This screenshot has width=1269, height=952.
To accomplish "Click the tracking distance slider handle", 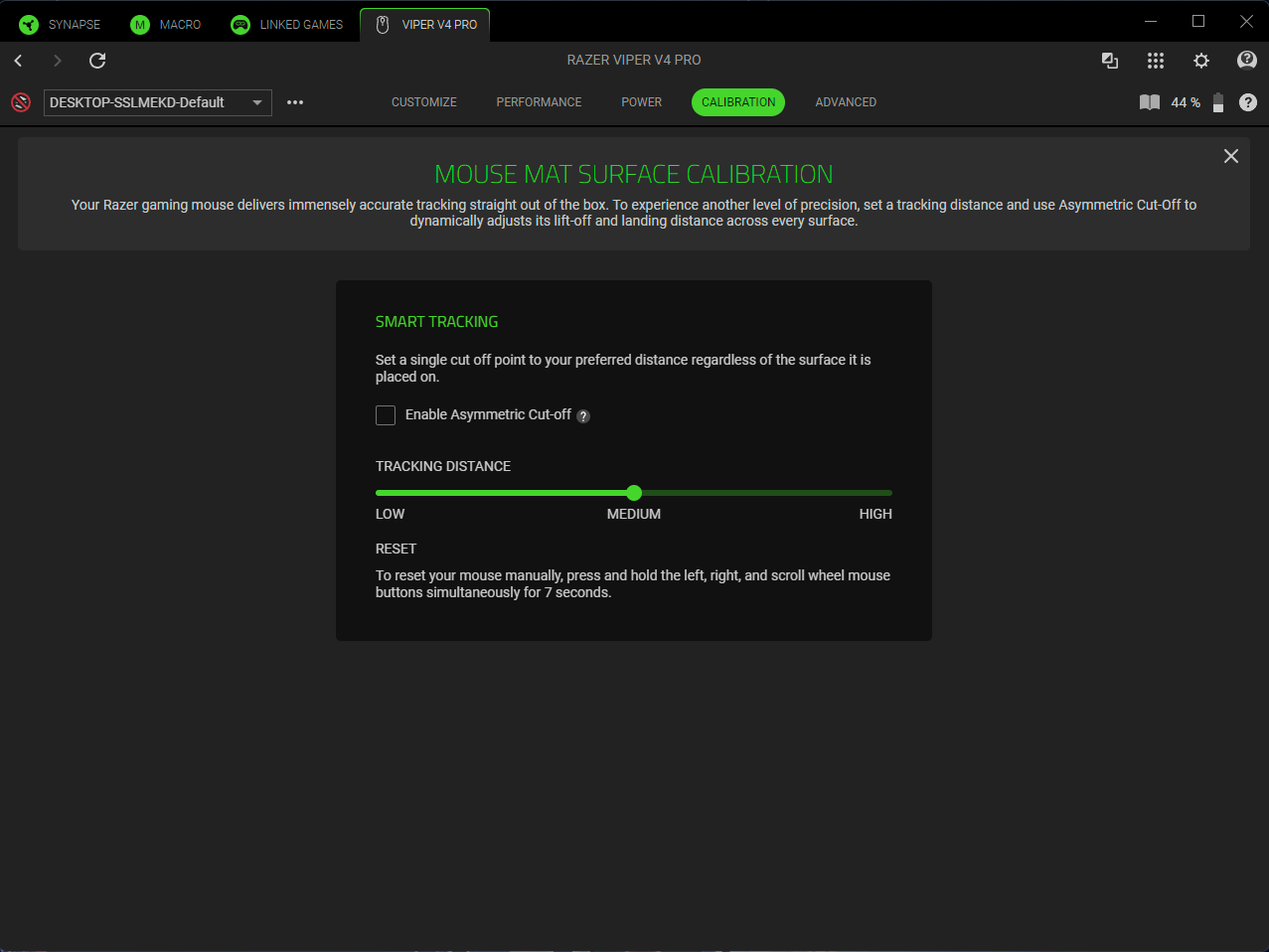I will (634, 493).
